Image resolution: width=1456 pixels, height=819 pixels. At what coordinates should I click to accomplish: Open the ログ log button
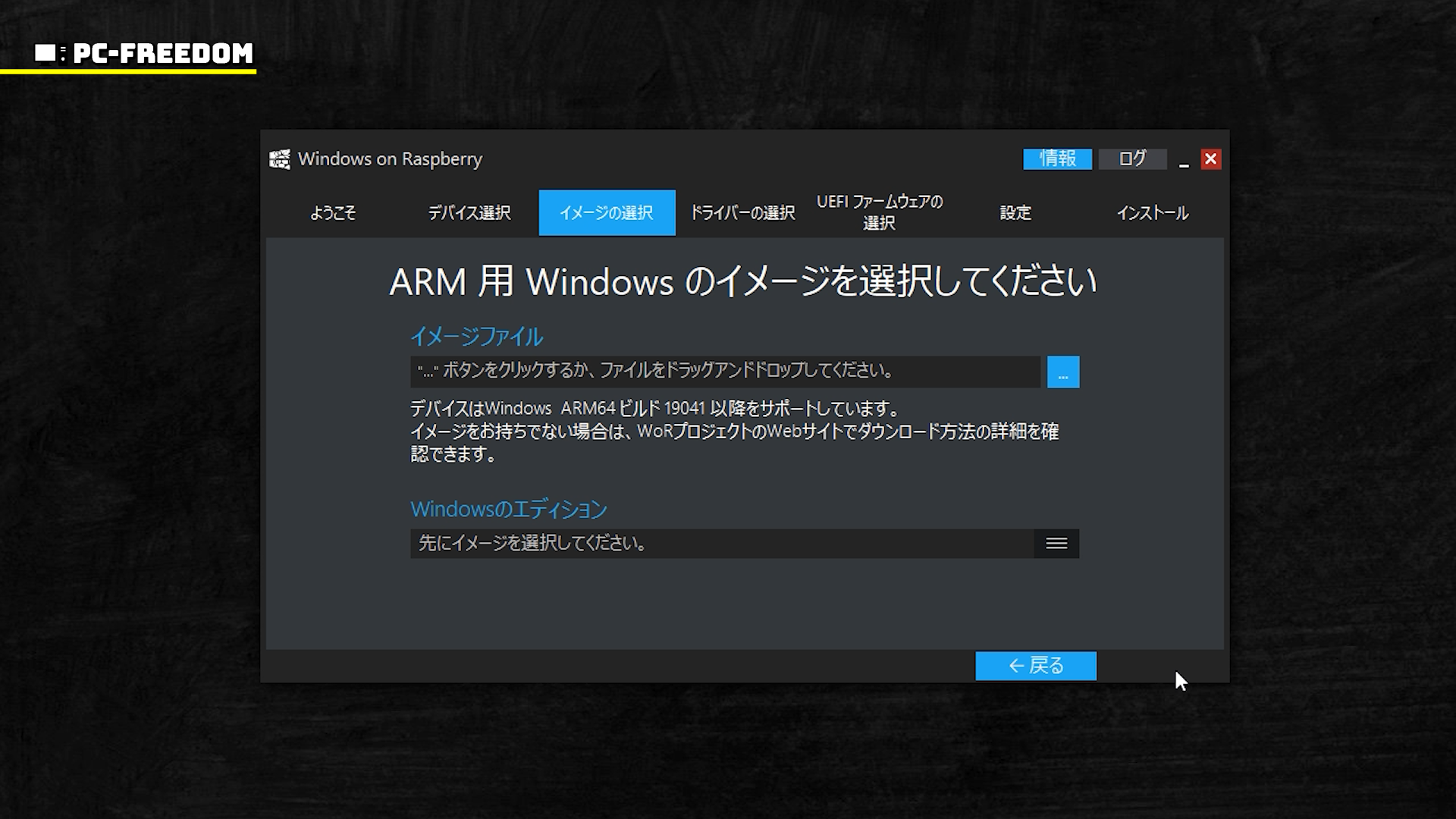click(x=1132, y=158)
